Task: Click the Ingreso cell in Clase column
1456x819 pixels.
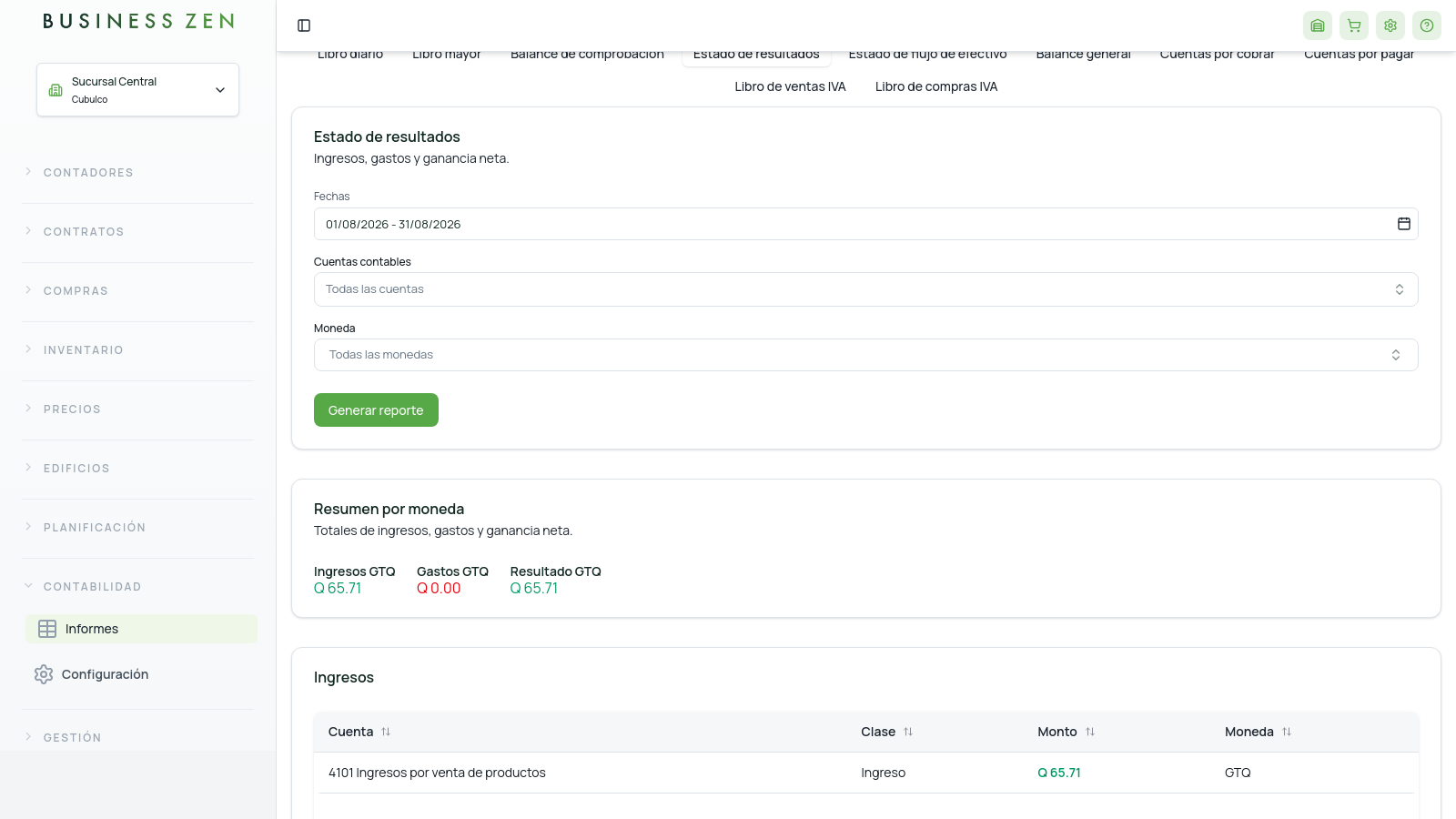Action: point(884,773)
